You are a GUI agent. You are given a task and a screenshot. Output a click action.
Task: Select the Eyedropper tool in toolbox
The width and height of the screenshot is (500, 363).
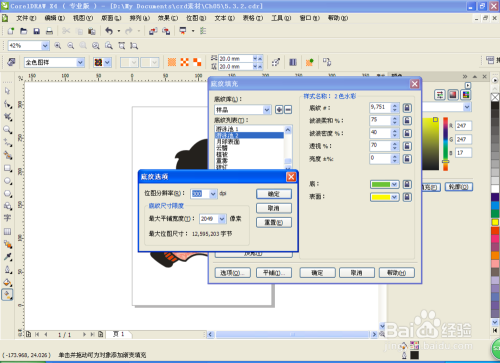[x=7, y=257]
